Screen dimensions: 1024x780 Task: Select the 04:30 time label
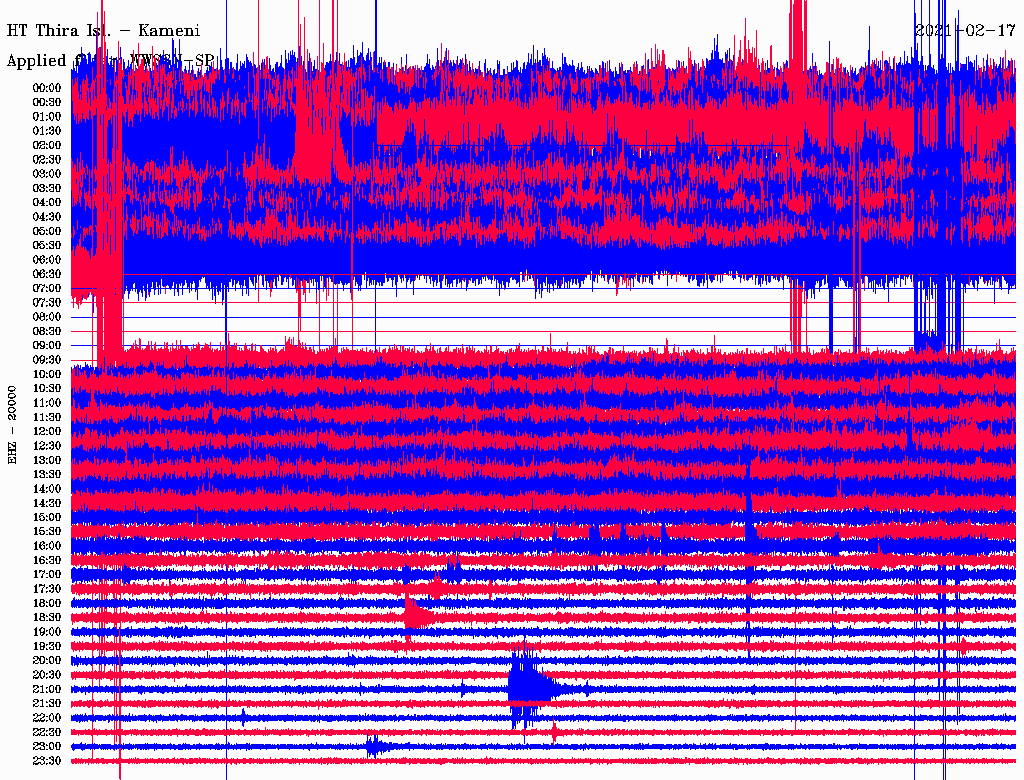pos(47,217)
